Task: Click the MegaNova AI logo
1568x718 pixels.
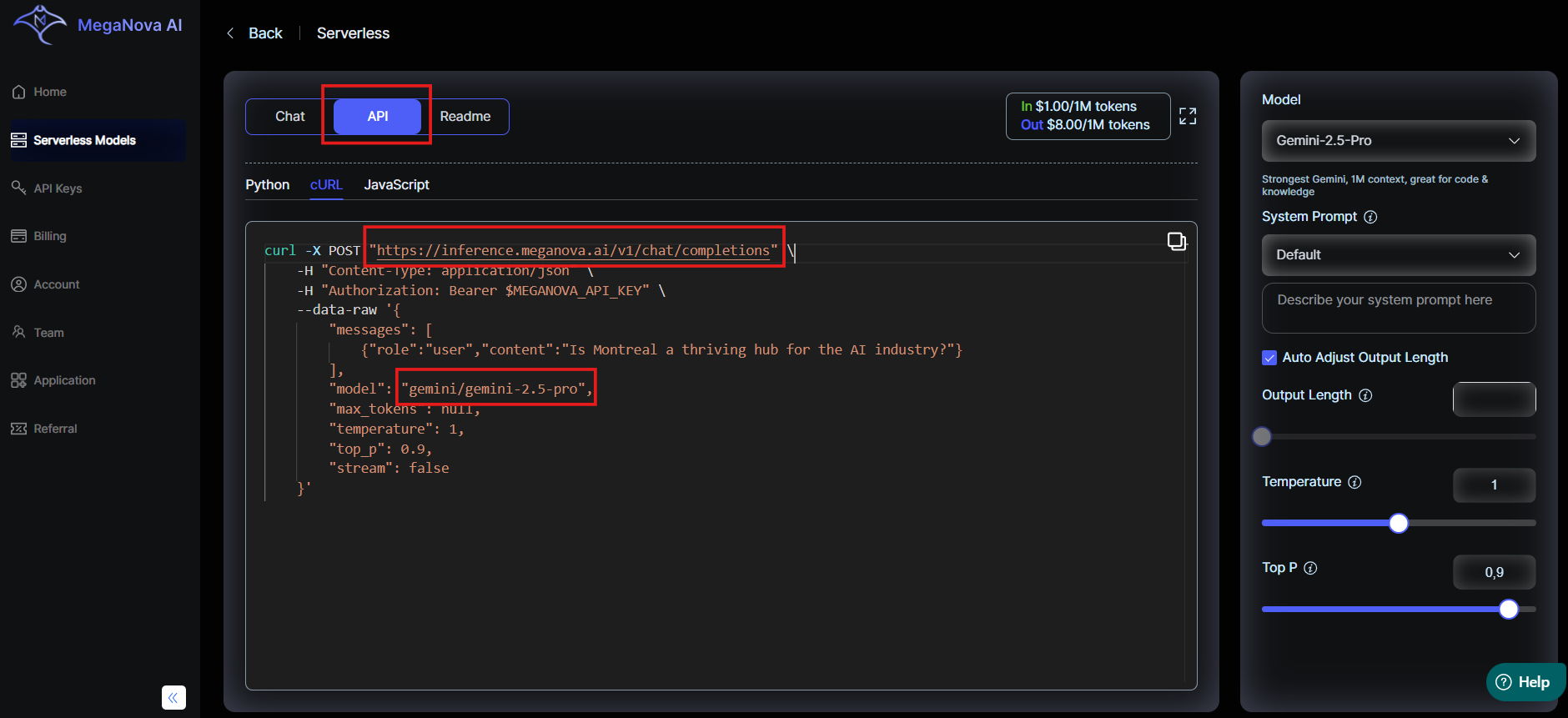Action: (x=97, y=25)
